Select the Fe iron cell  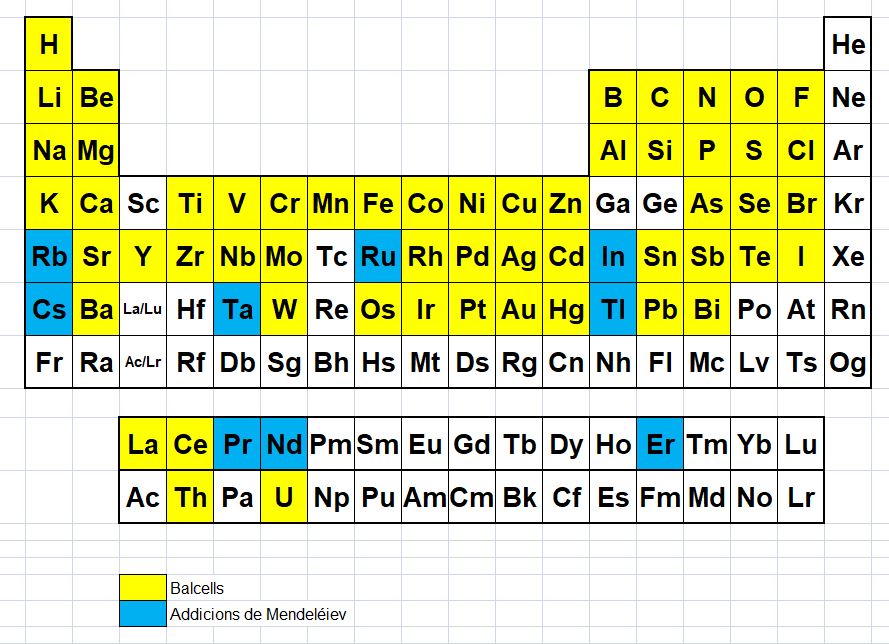click(x=378, y=204)
